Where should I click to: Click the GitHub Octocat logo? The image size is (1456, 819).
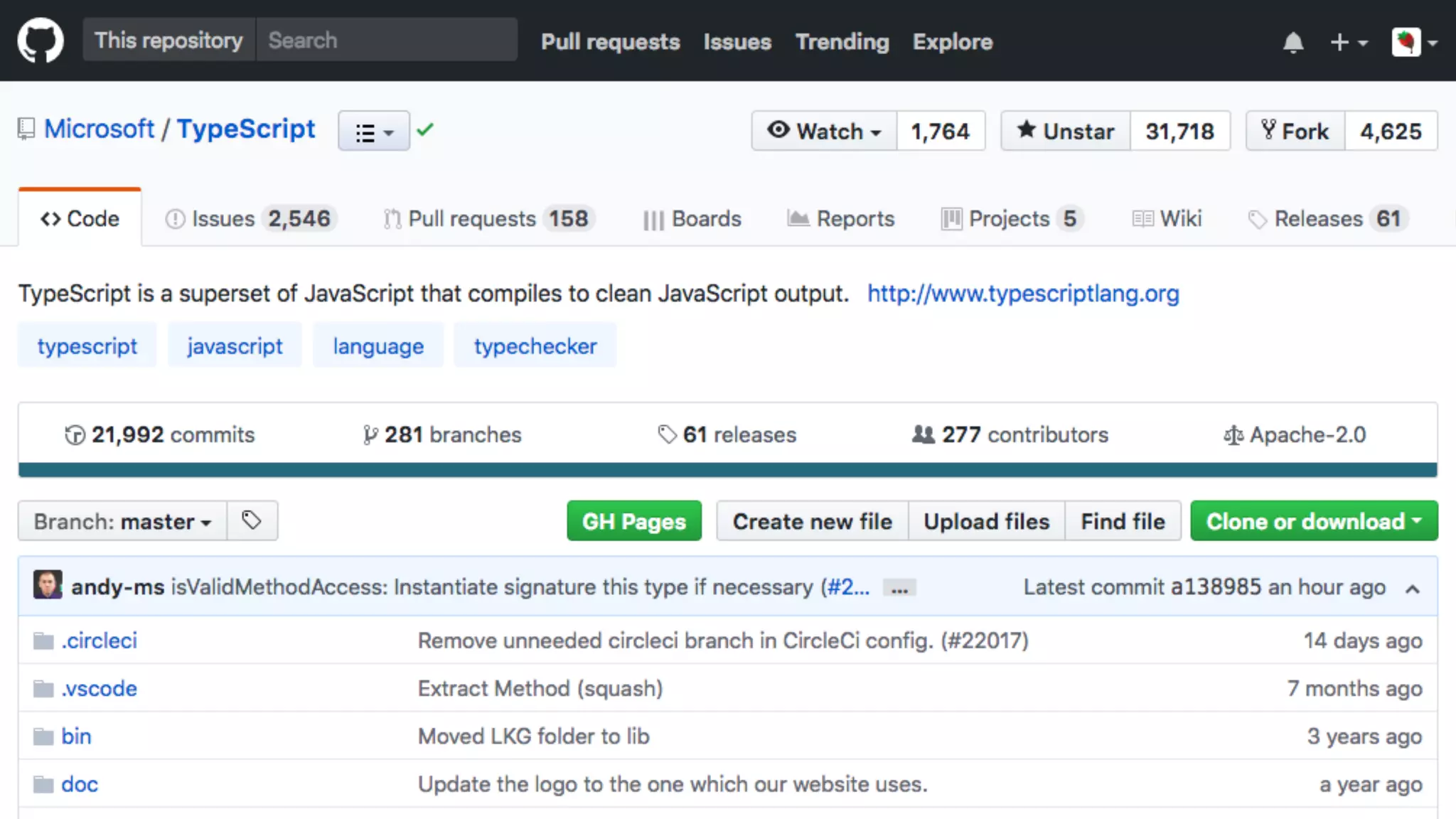click(40, 41)
